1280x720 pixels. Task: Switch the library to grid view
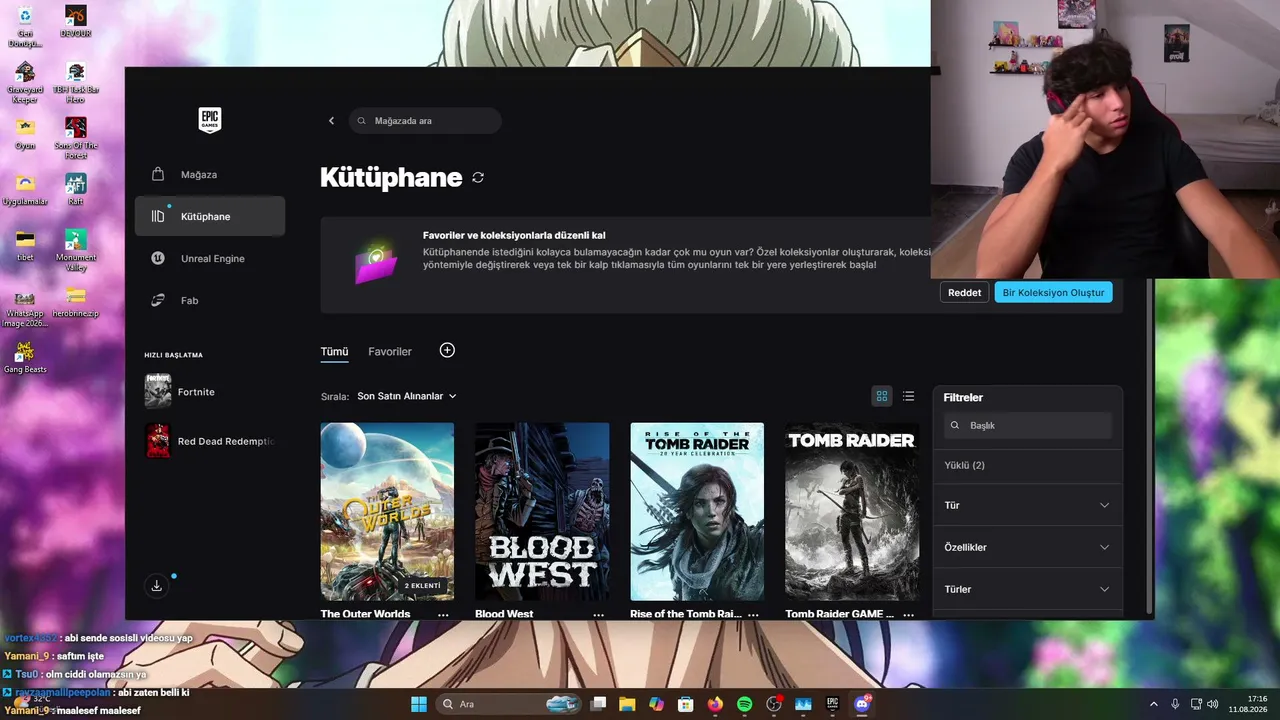coord(882,396)
